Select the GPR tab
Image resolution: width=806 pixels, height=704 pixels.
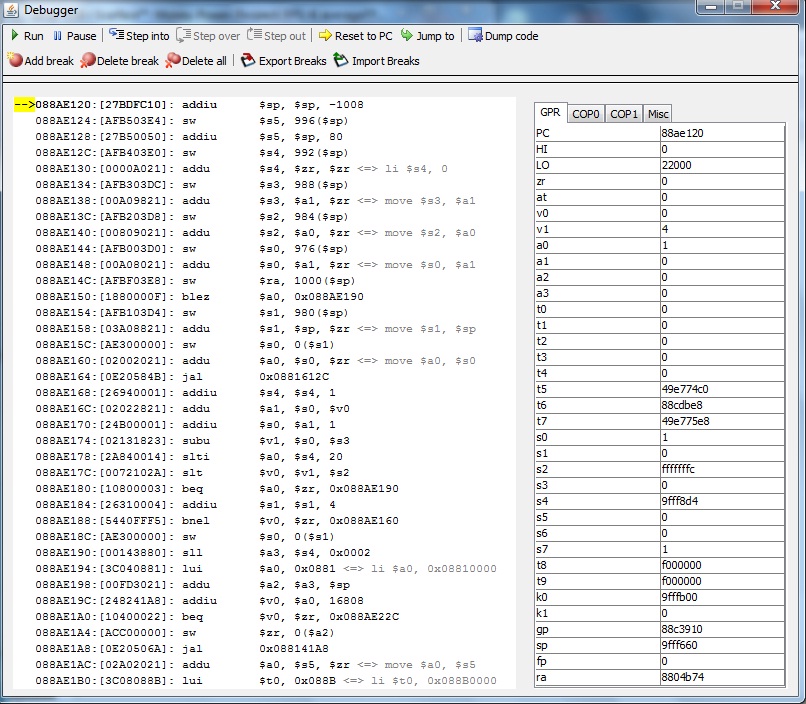point(550,113)
